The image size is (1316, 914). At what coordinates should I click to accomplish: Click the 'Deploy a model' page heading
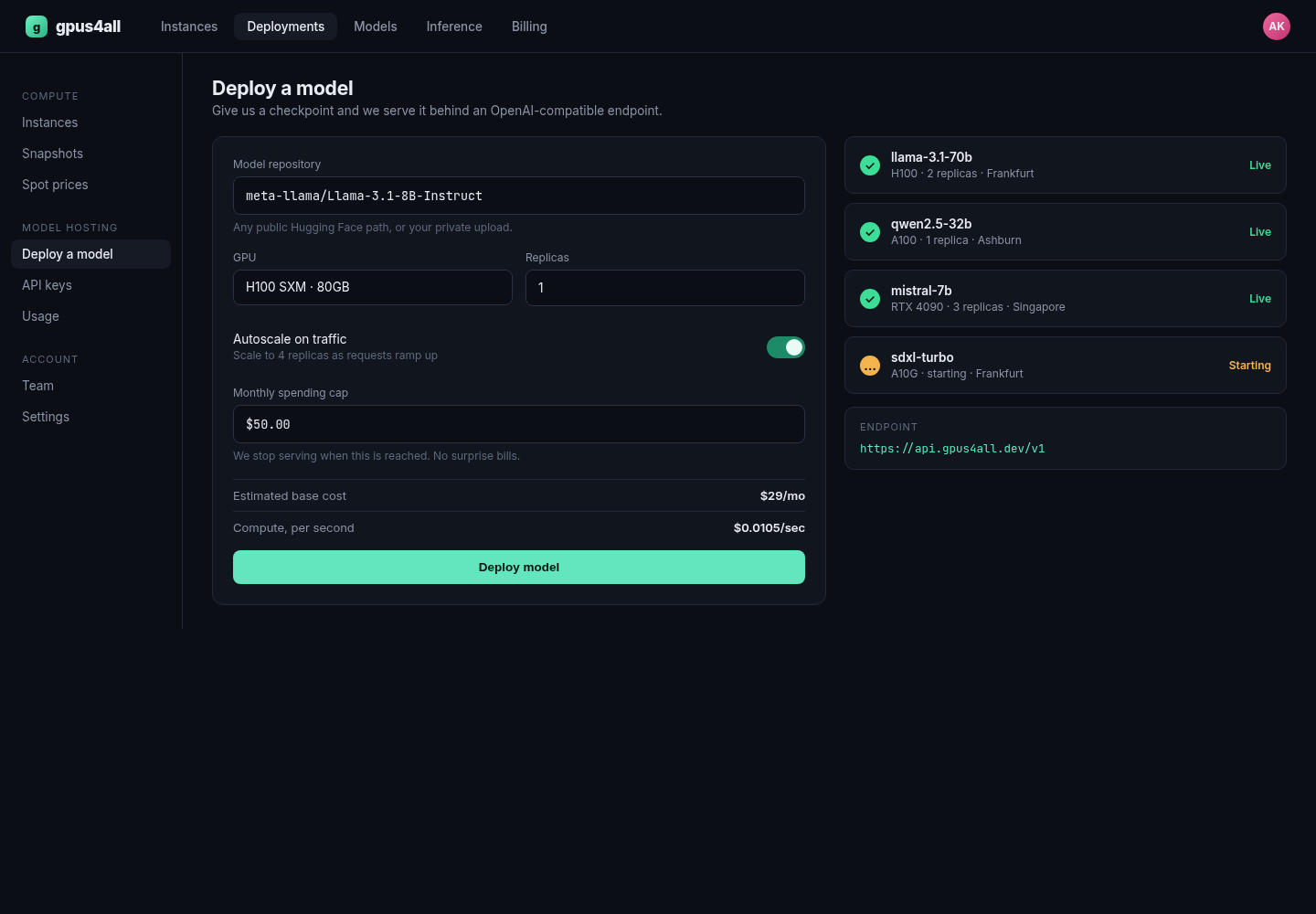pyautogui.click(x=282, y=89)
